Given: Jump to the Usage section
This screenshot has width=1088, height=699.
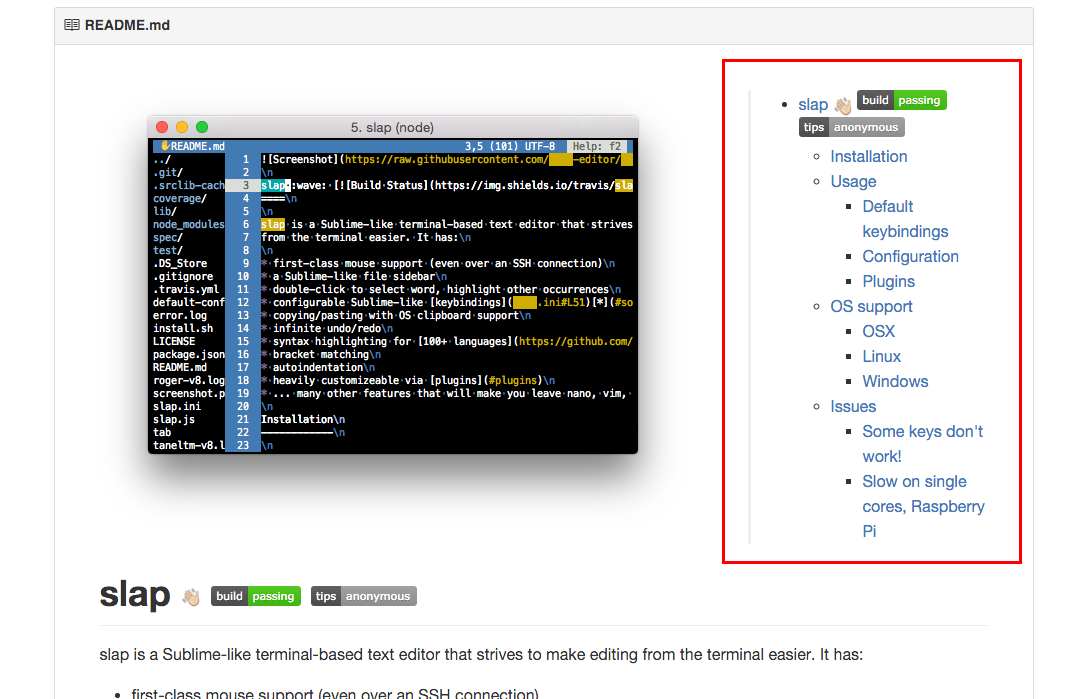Looking at the screenshot, I should [x=853, y=181].
